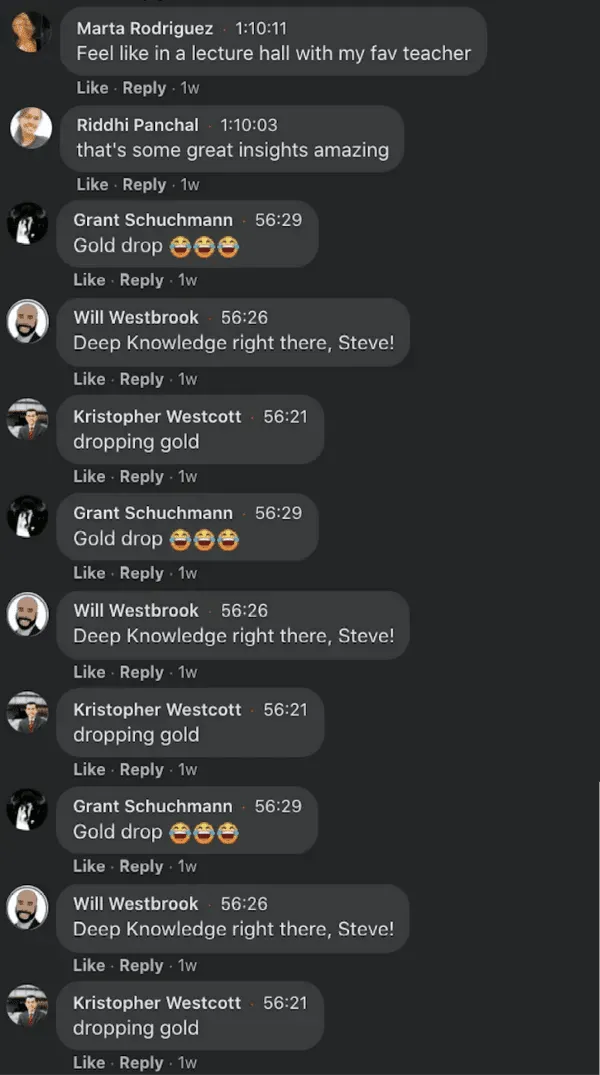Open the Marta Rodriguez name link
The height and width of the screenshot is (1075, 600).
click(145, 28)
